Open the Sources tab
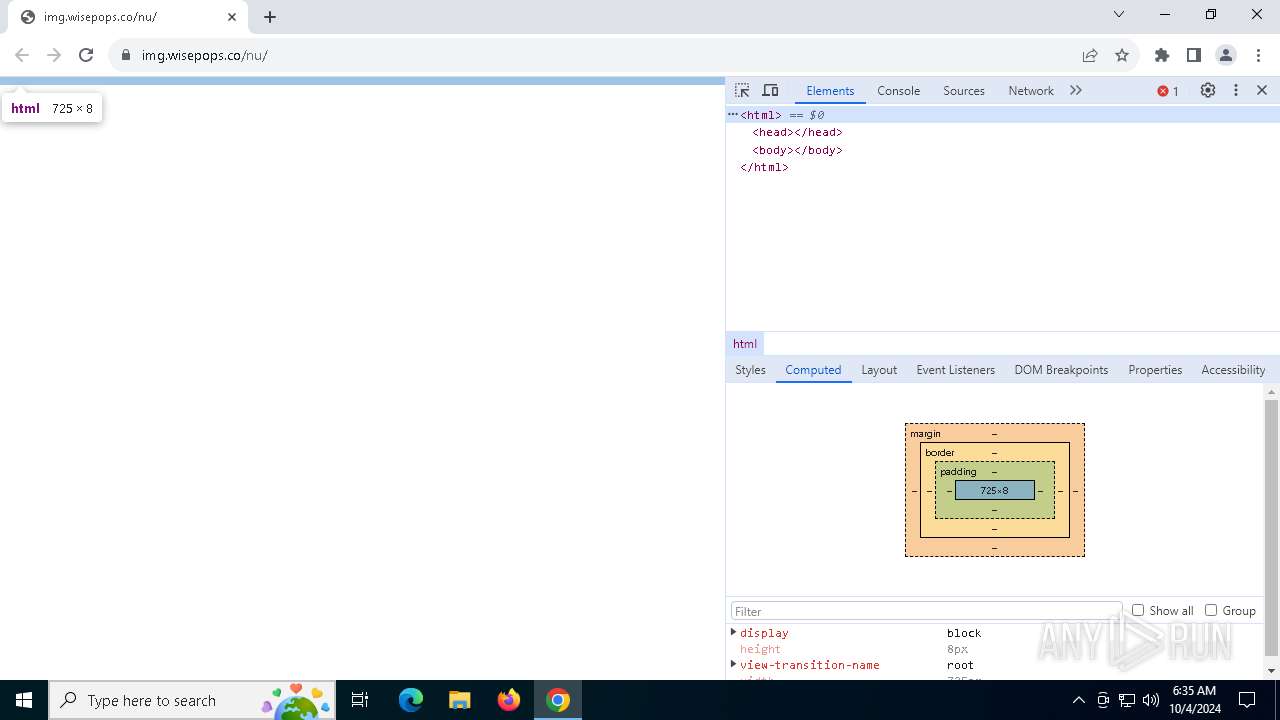 (x=964, y=90)
